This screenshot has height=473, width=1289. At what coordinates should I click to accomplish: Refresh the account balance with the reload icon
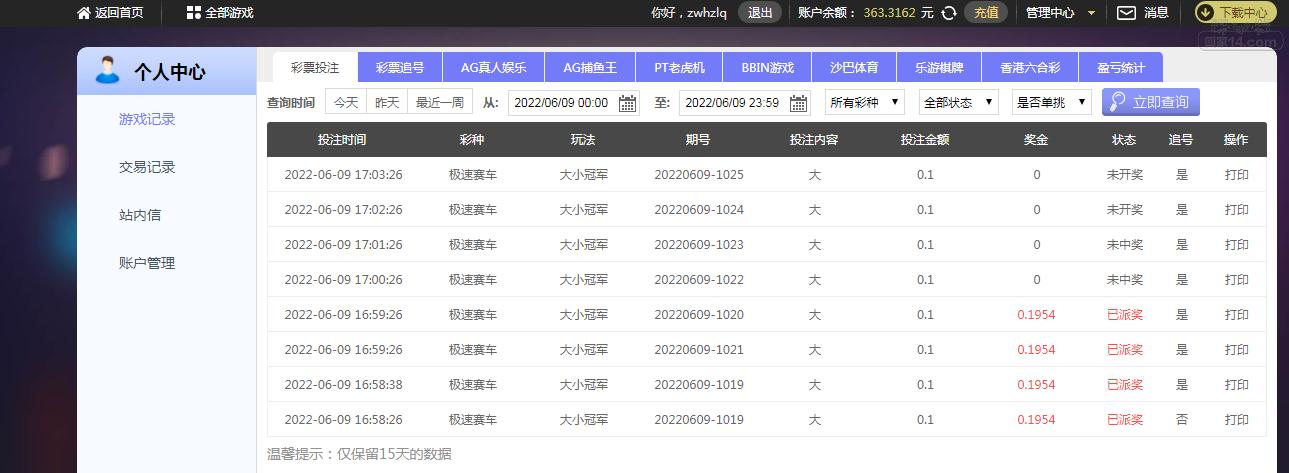(951, 13)
